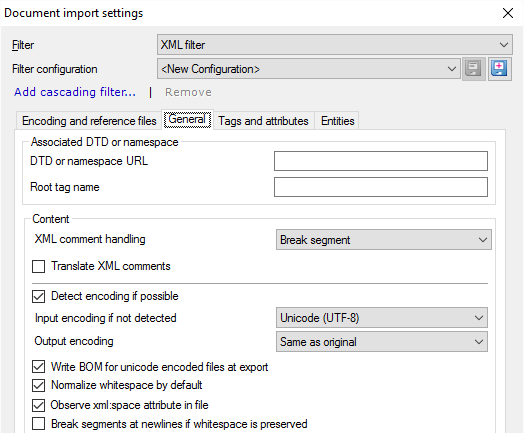The image size is (524, 433).
Task: Toggle Write BOM for unicode encoded files
Action: (38, 367)
